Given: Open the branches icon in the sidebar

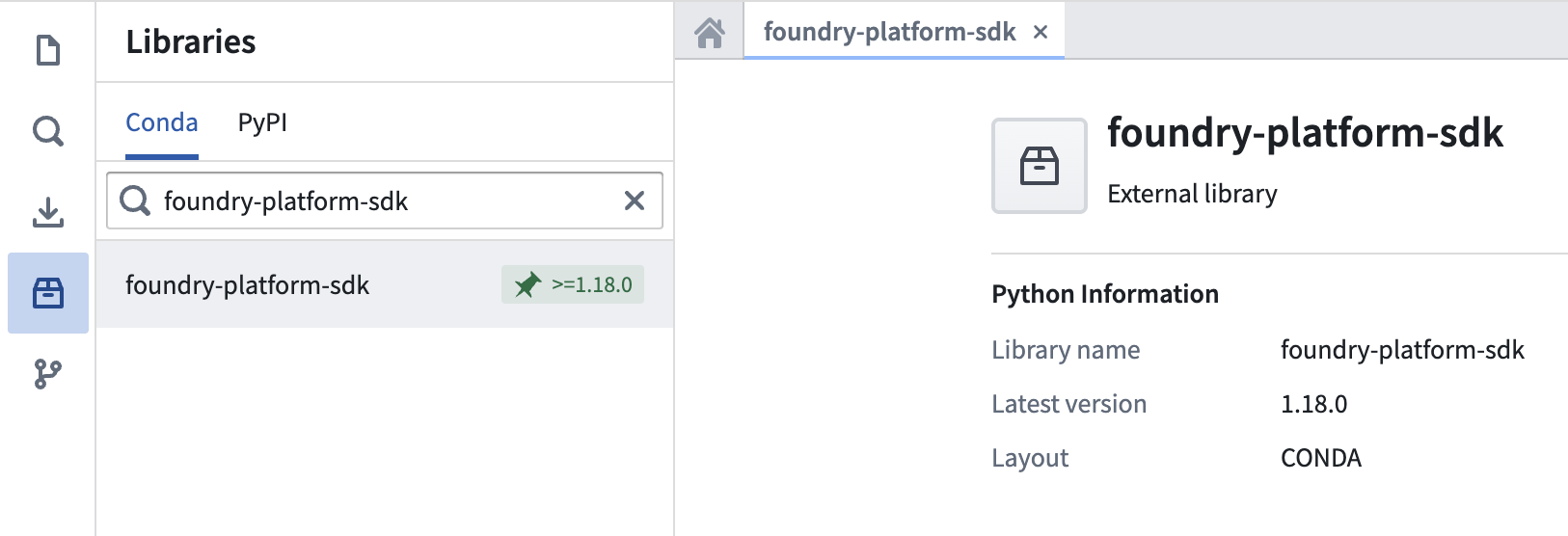Looking at the screenshot, I should 47,374.
